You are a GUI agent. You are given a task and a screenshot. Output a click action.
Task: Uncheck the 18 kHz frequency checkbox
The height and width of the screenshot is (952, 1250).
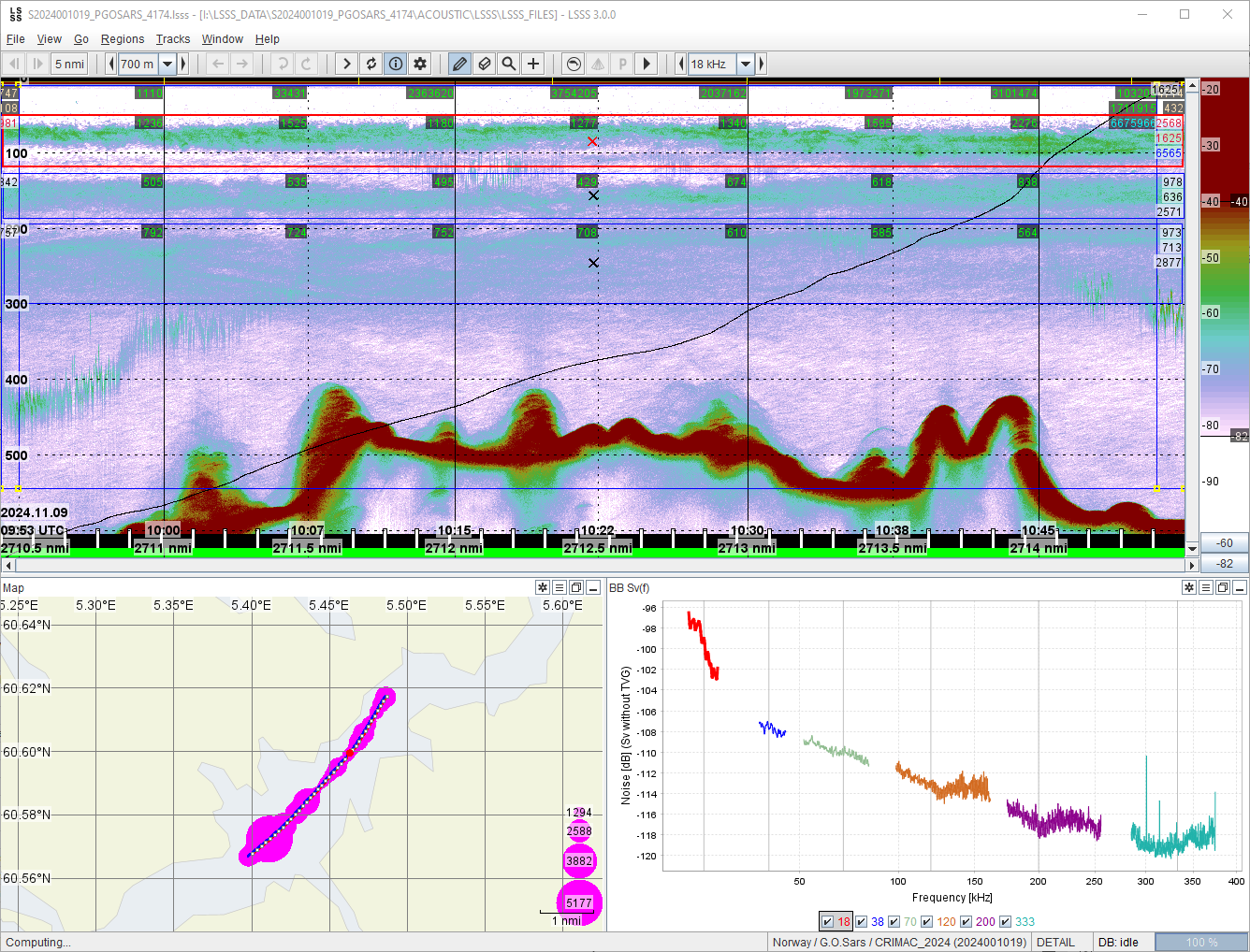tap(827, 921)
